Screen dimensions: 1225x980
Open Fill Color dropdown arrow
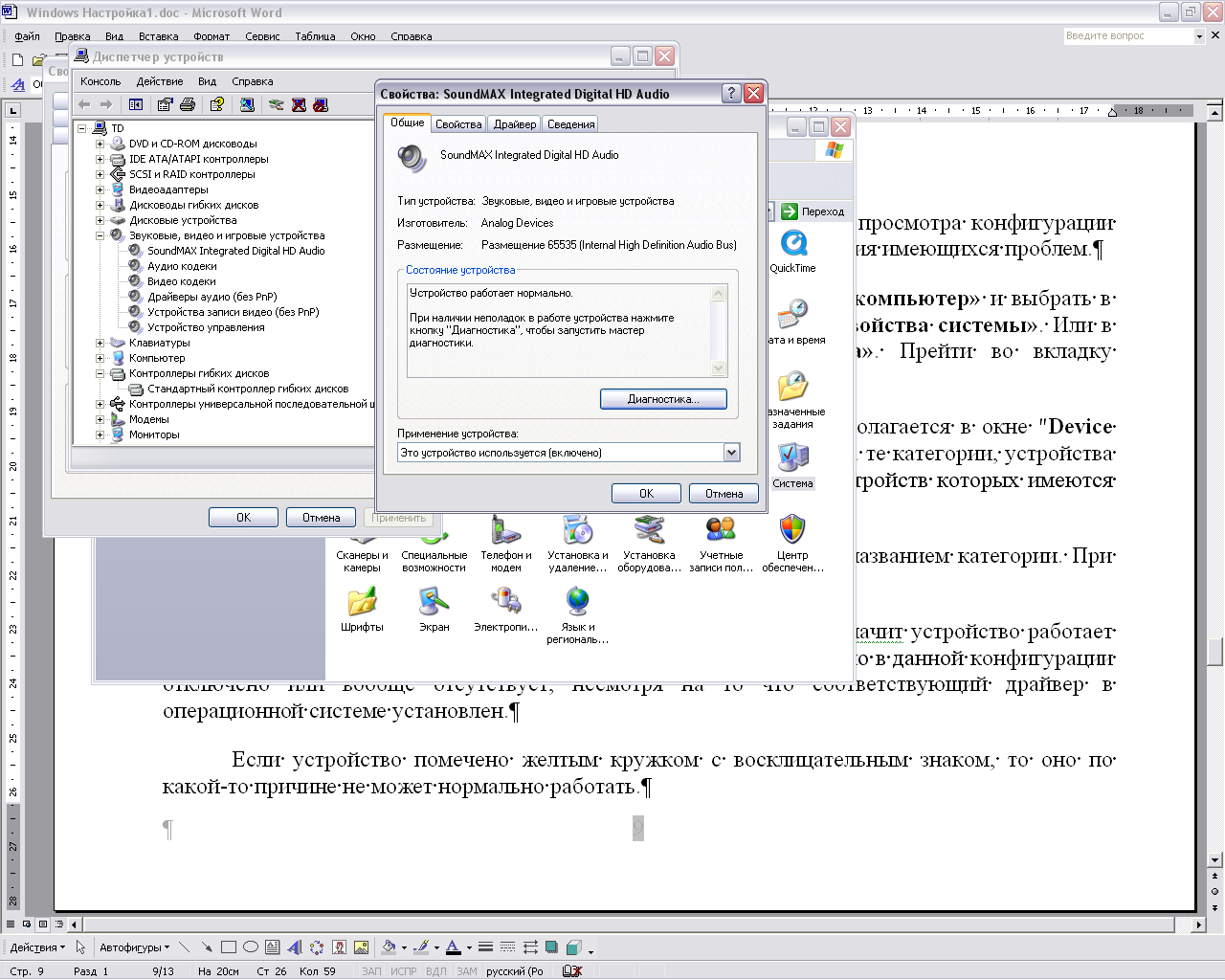(404, 947)
